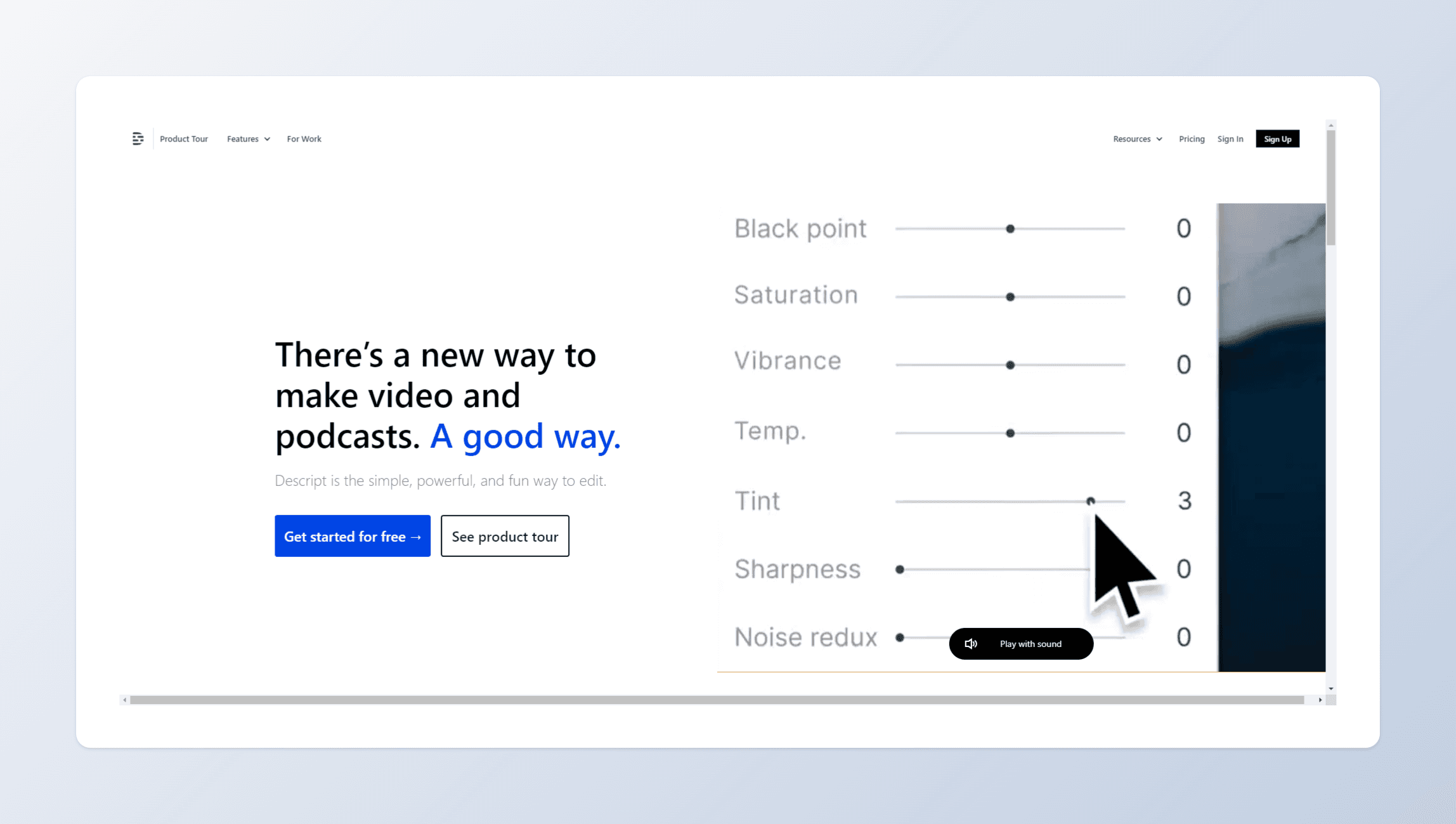Click the horizontal scrollbar left arrow
1456x824 pixels.
click(x=125, y=700)
